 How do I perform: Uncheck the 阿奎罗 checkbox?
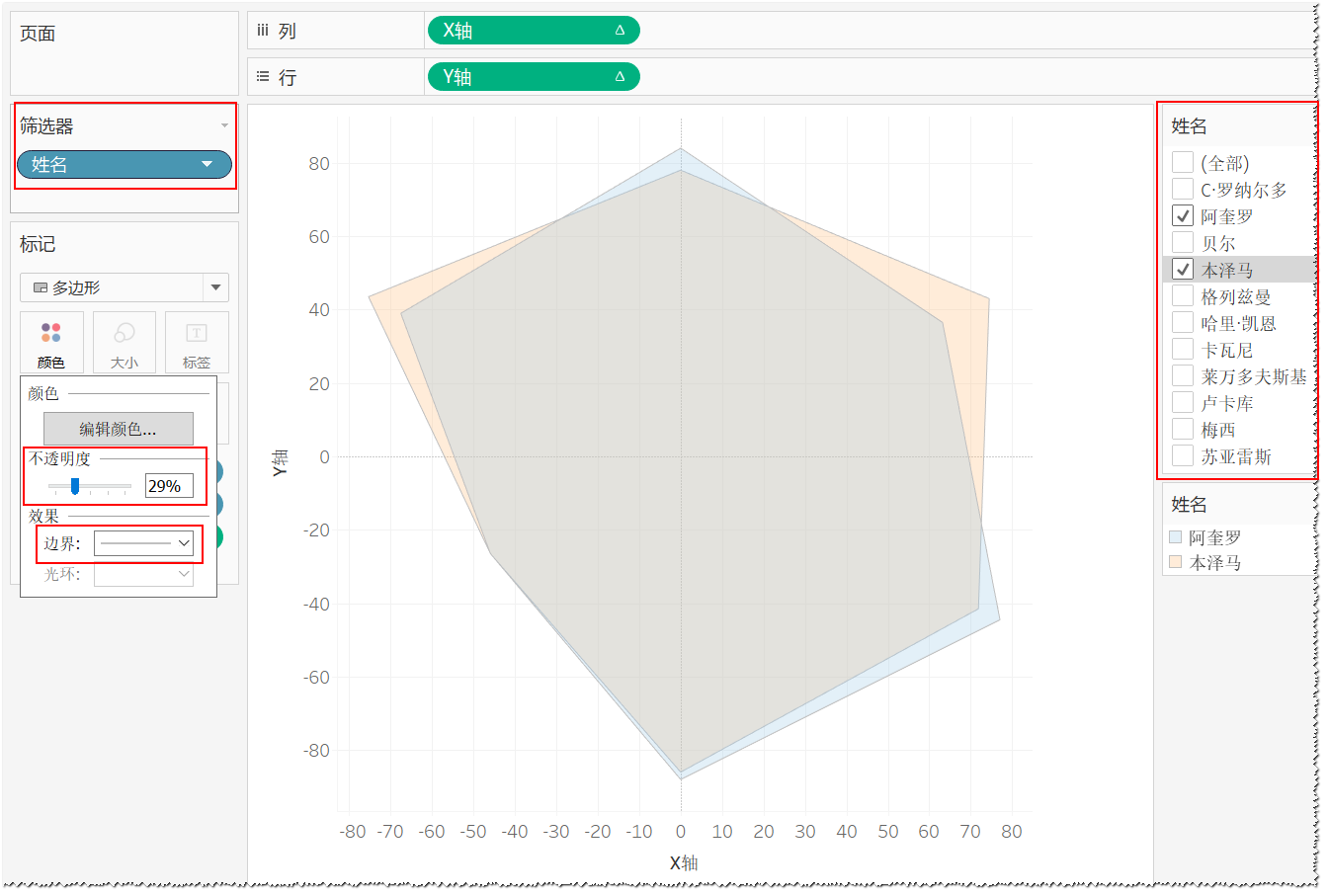click(x=1182, y=215)
